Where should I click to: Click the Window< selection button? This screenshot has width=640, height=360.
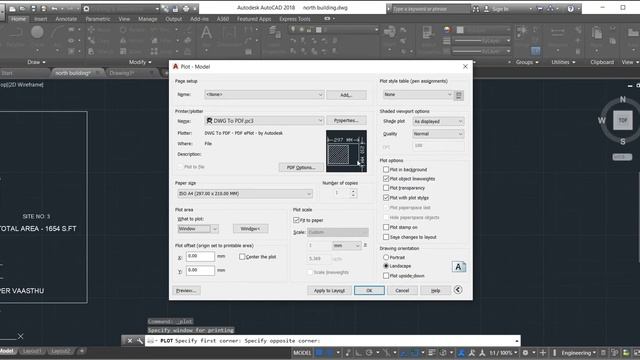point(251,229)
